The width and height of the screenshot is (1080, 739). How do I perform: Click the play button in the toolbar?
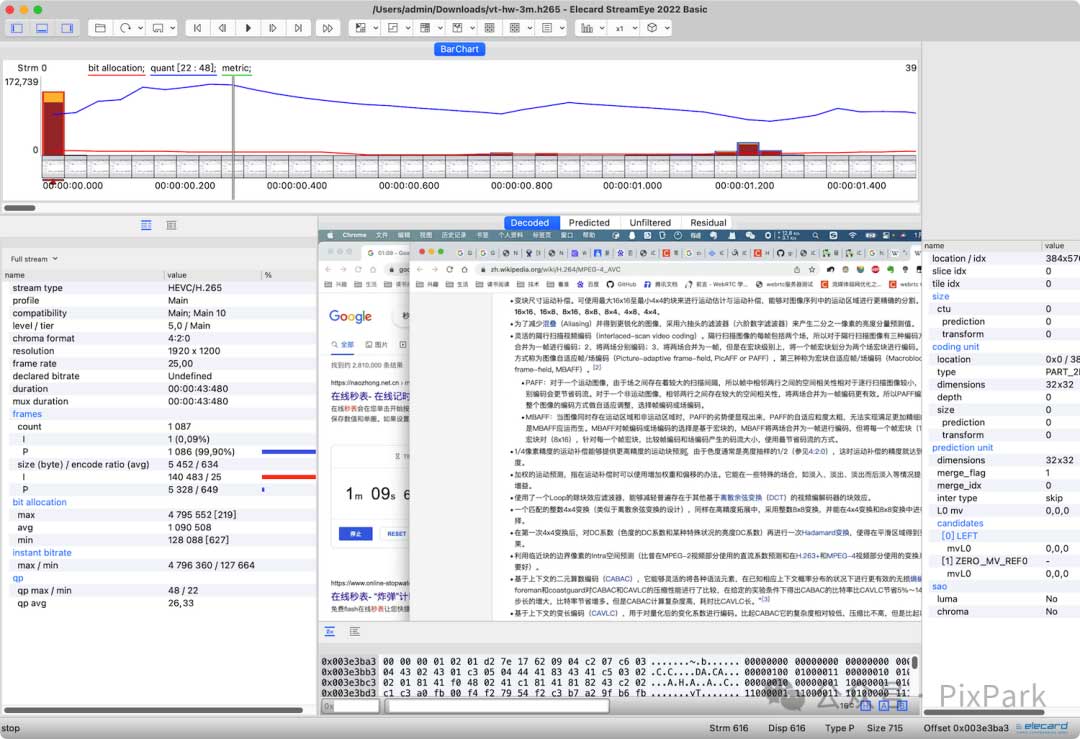[x=248, y=28]
